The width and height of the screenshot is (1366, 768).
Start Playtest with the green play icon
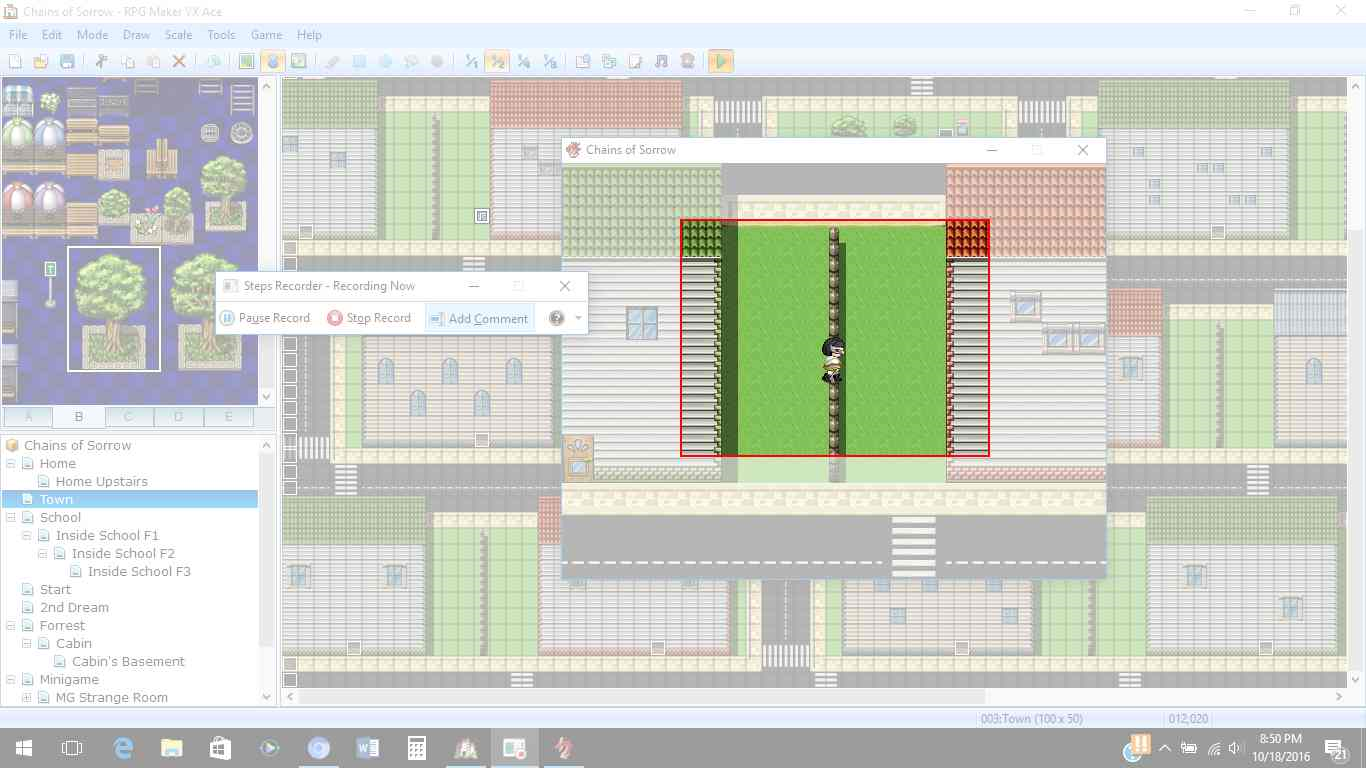coord(721,61)
